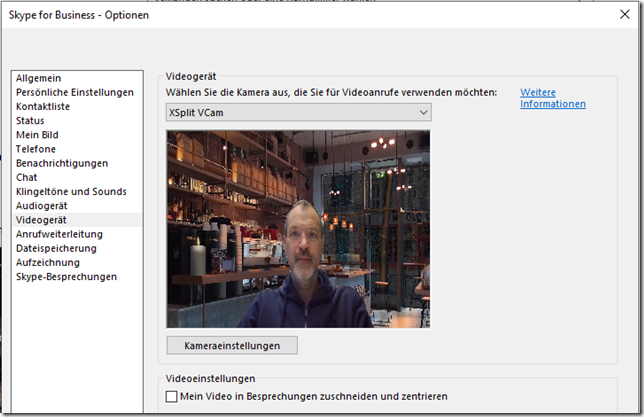The image size is (644, 417).
Task: Close the Skype for Business options dialog
Action: [625, 14]
